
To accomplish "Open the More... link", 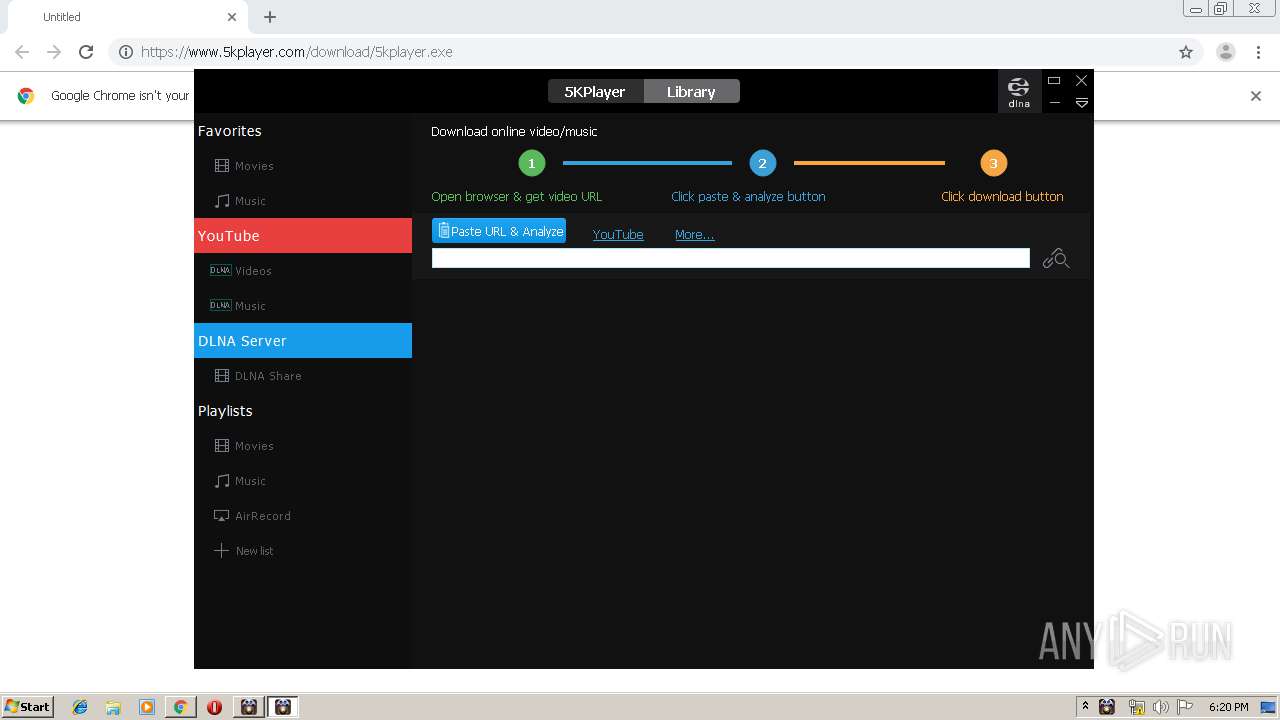I will tap(694, 235).
